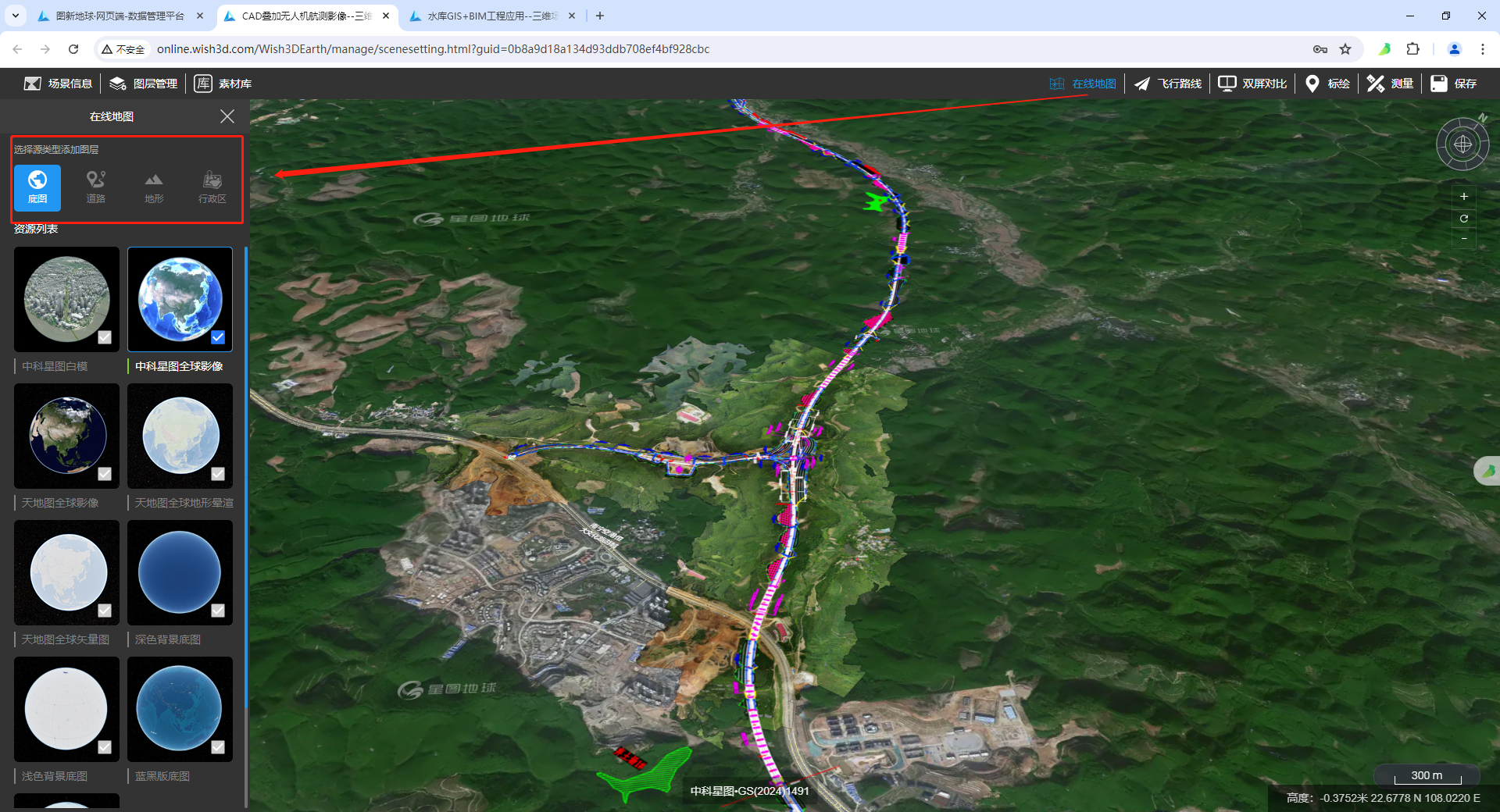This screenshot has width=1500, height=812.
Task: Click the coordinates readout in status bar
Action: 1384,798
